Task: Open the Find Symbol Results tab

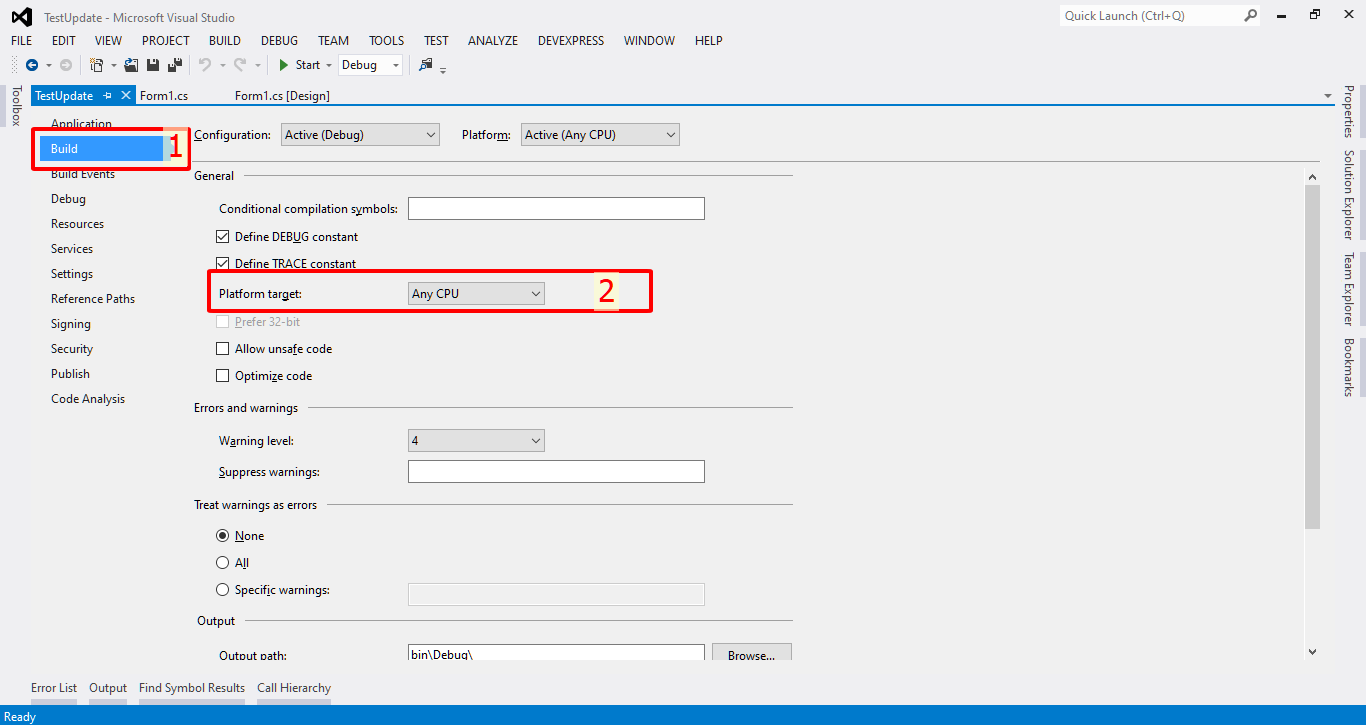Action: pyautogui.click(x=192, y=688)
